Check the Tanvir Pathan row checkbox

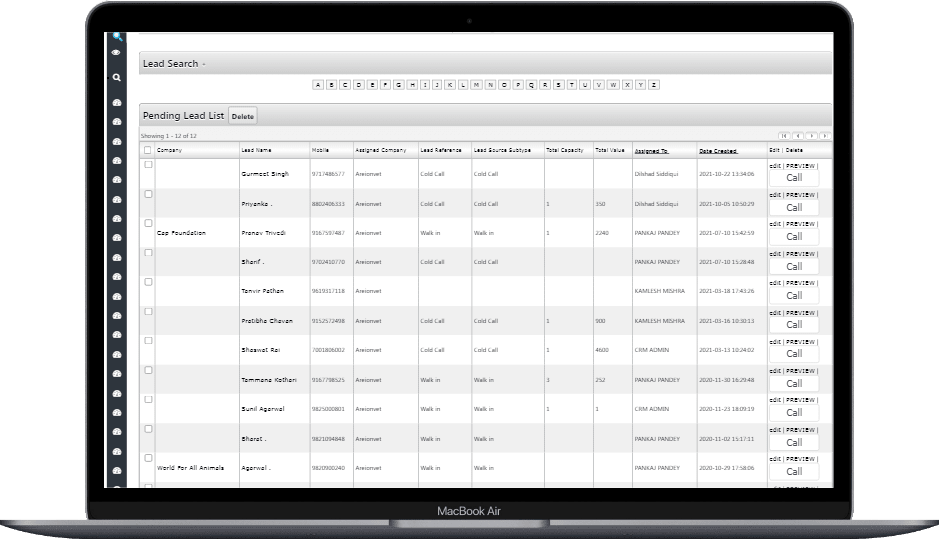tap(149, 282)
